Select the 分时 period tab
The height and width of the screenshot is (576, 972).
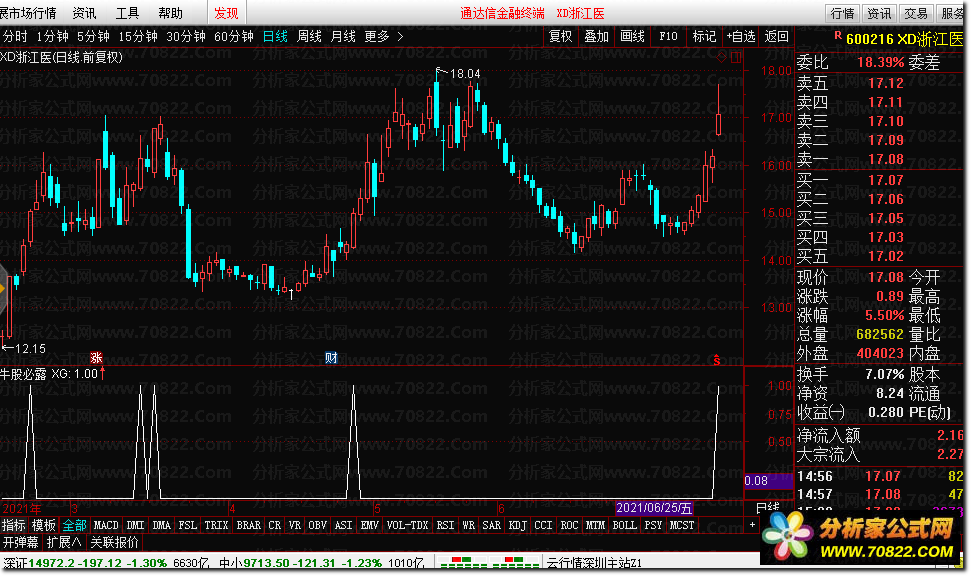coord(15,37)
